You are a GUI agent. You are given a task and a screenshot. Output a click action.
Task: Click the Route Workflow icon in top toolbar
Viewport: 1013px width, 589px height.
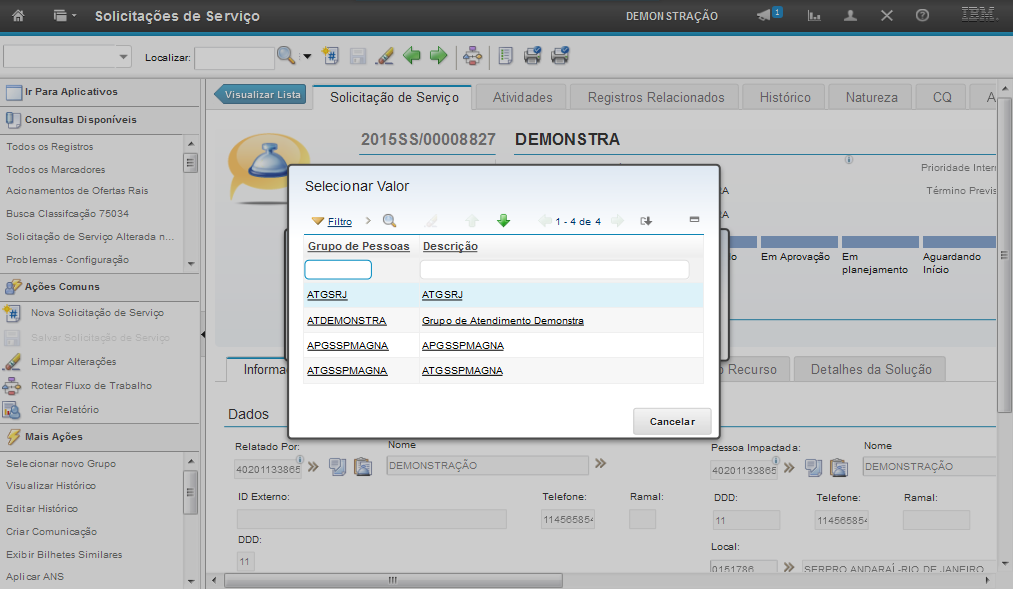(472, 56)
